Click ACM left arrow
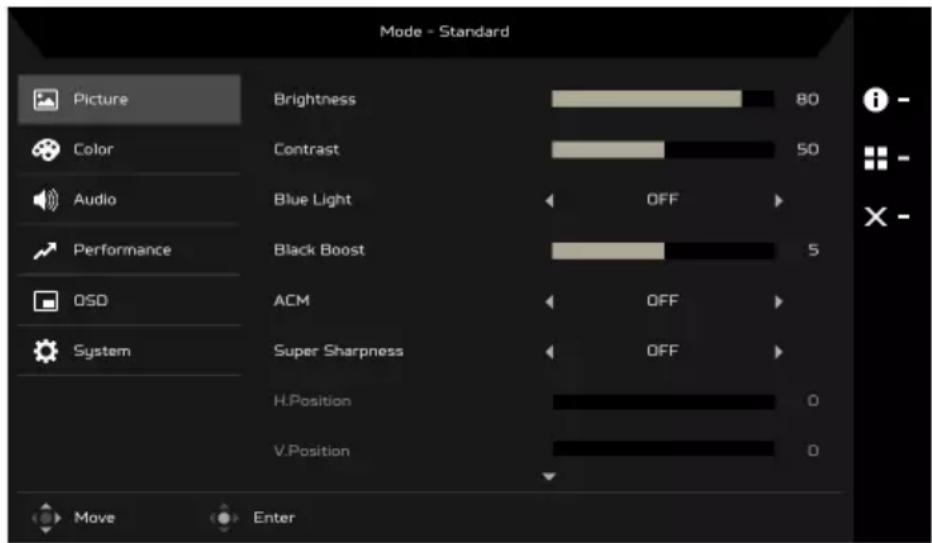 (550, 302)
